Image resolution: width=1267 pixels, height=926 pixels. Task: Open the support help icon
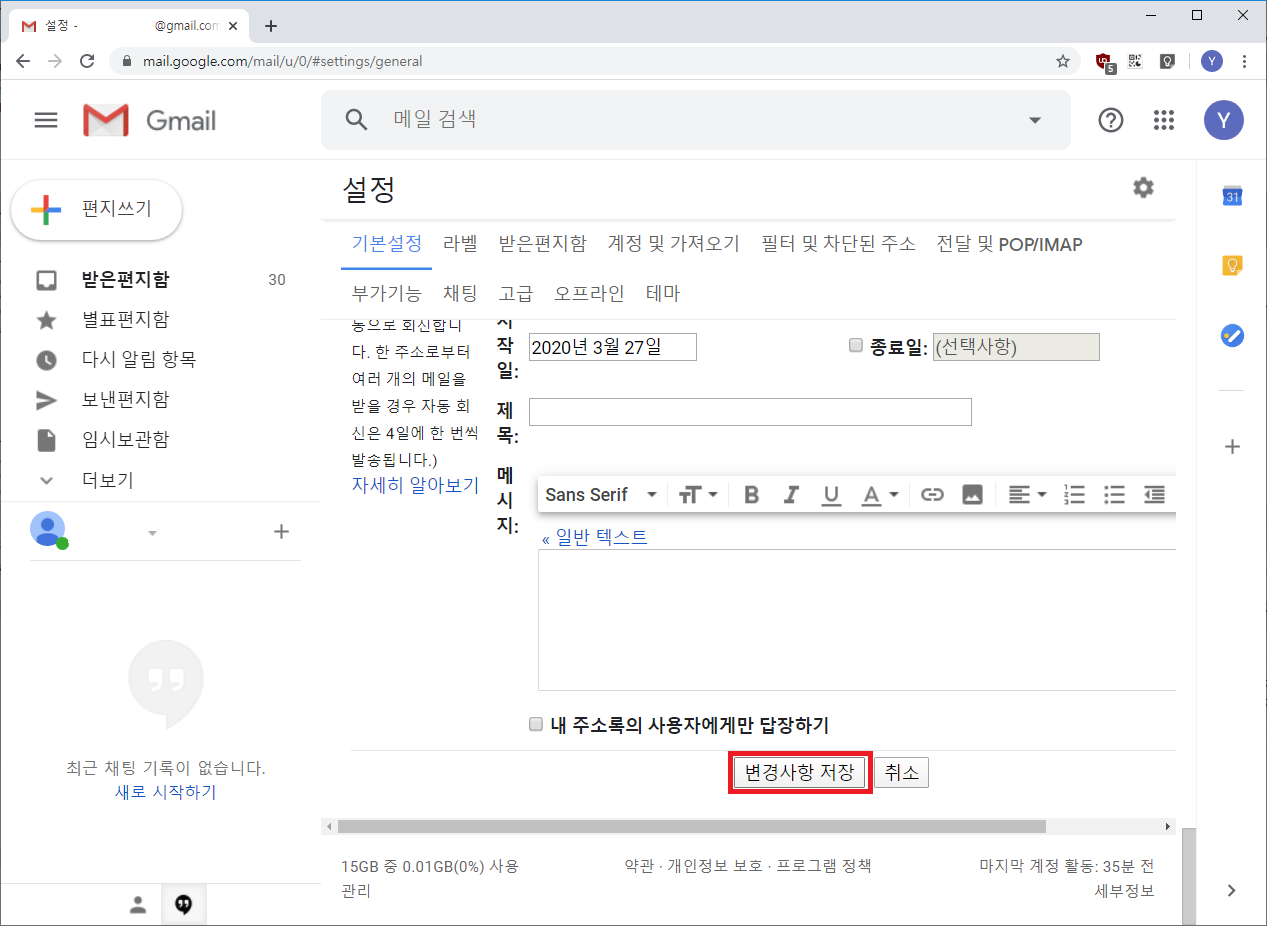point(1111,120)
